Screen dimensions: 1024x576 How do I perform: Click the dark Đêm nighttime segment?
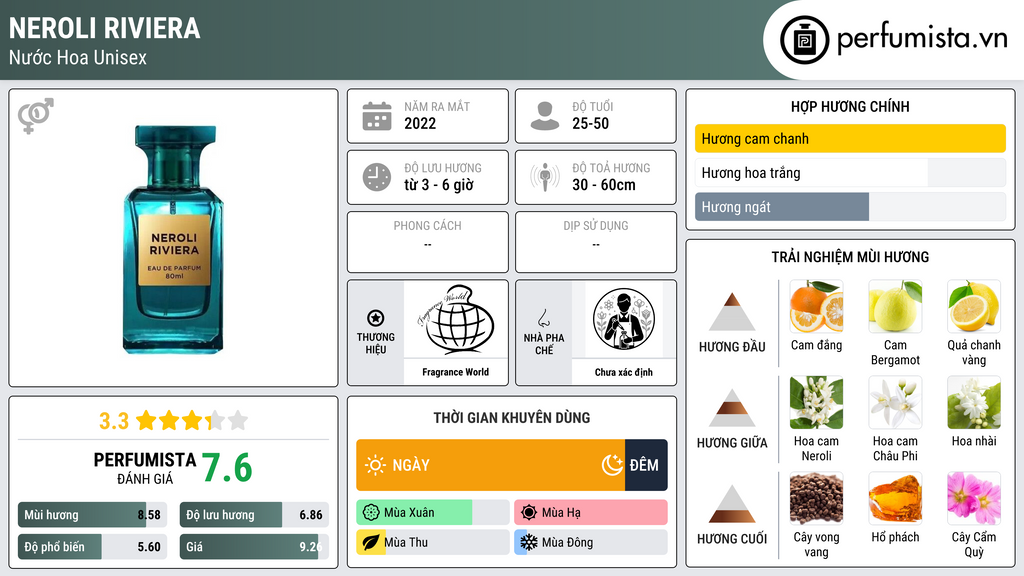pos(646,465)
